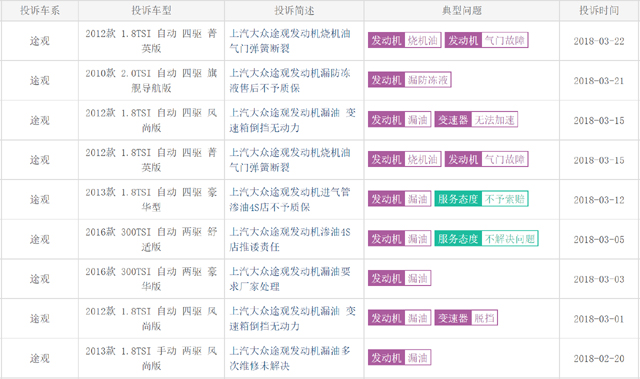The width and height of the screenshot is (640, 379).
Task: Select model cell 2013款 1.8TSI 手动 两驱 风尚版
Action: click(x=151, y=358)
